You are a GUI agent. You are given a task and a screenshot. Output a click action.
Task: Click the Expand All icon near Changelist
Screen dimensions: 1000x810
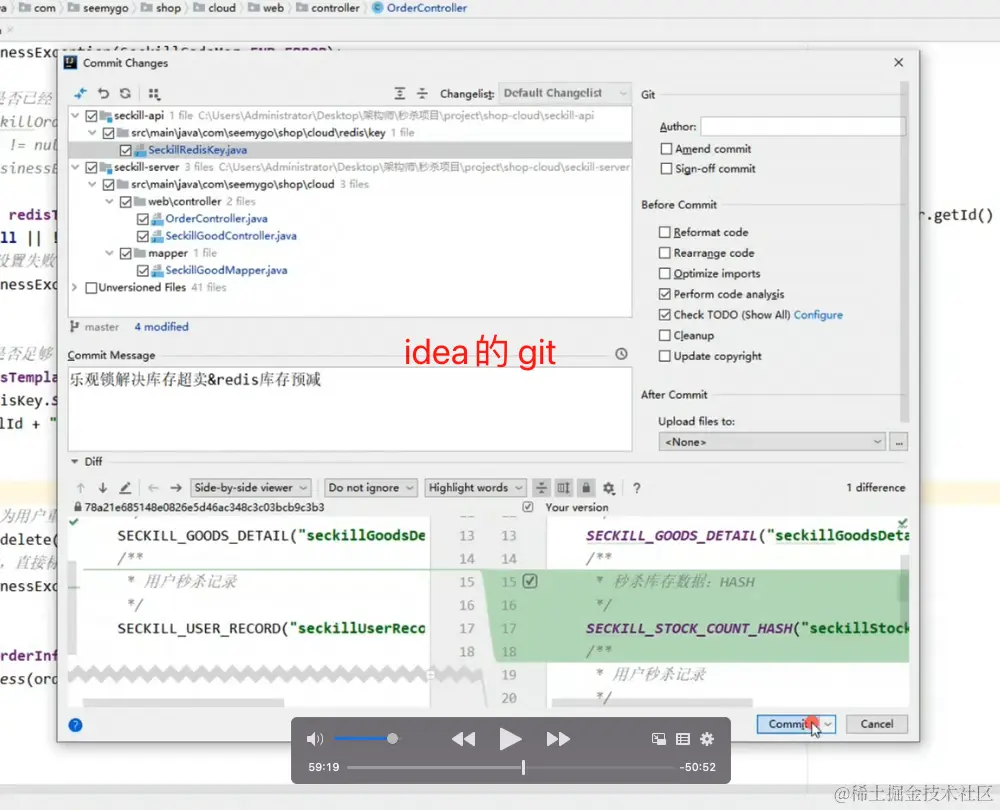point(400,94)
